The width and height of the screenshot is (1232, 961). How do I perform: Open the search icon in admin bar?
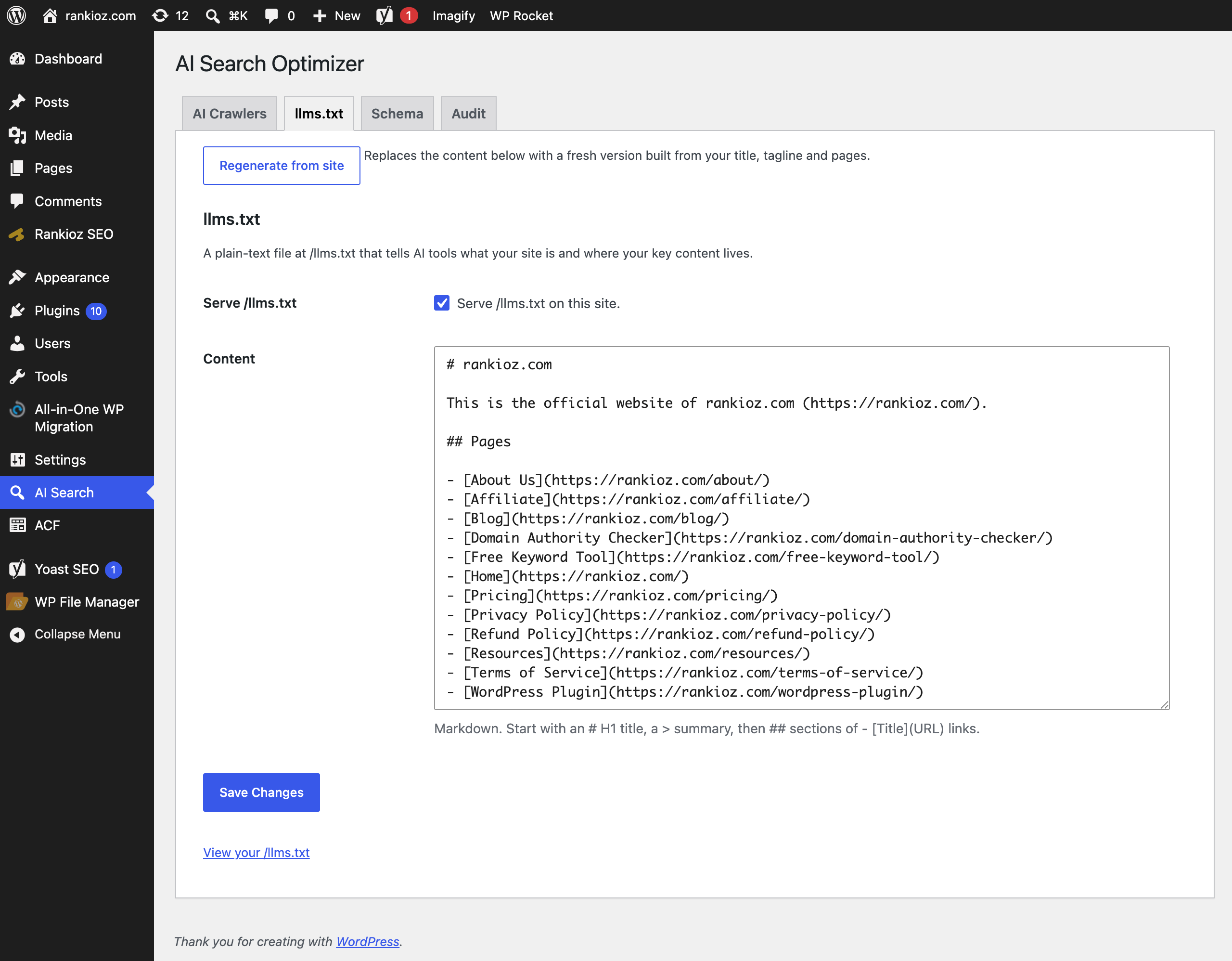pos(213,15)
